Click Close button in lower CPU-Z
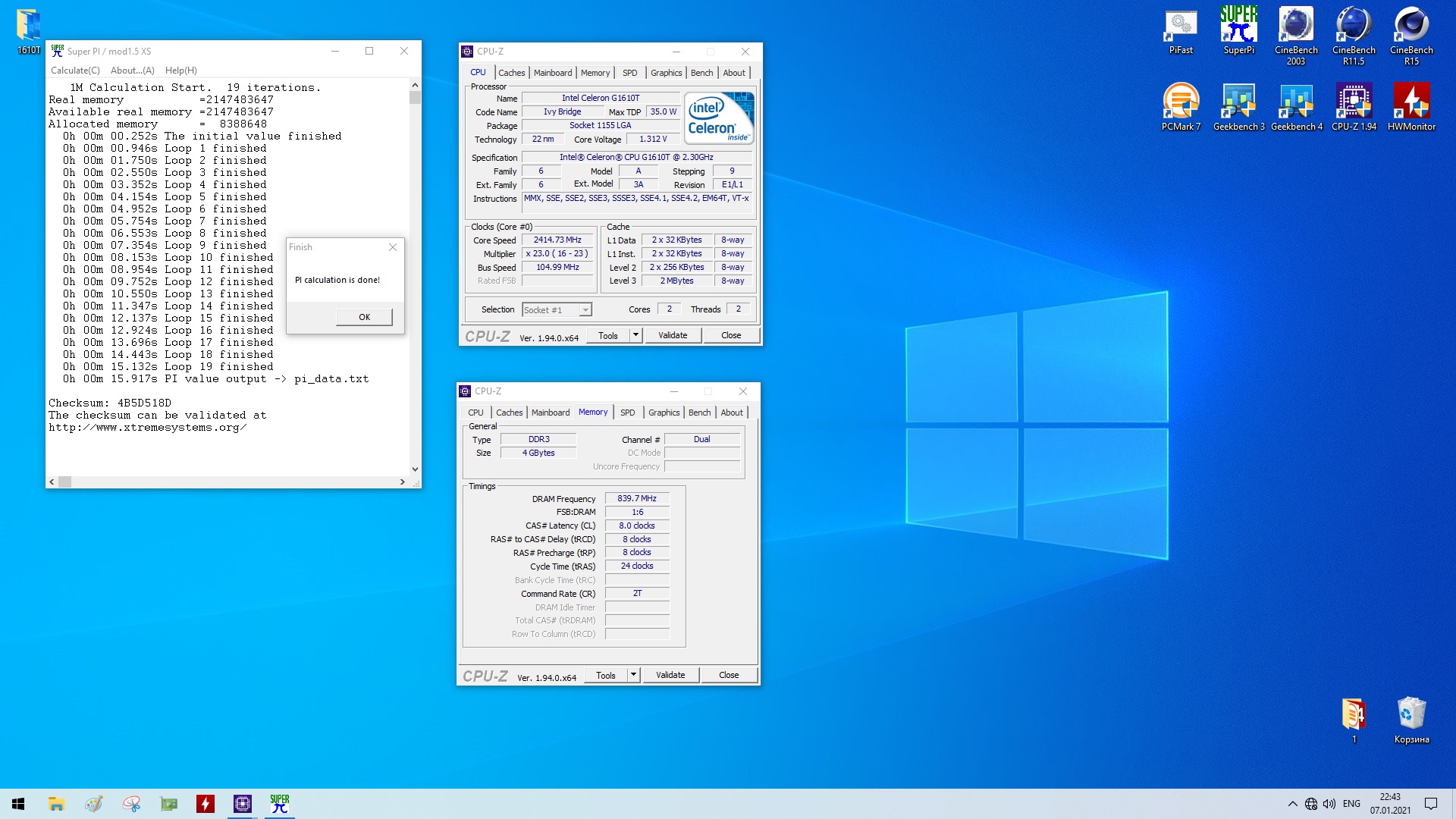The height and width of the screenshot is (819, 1456). coord(729,675)
